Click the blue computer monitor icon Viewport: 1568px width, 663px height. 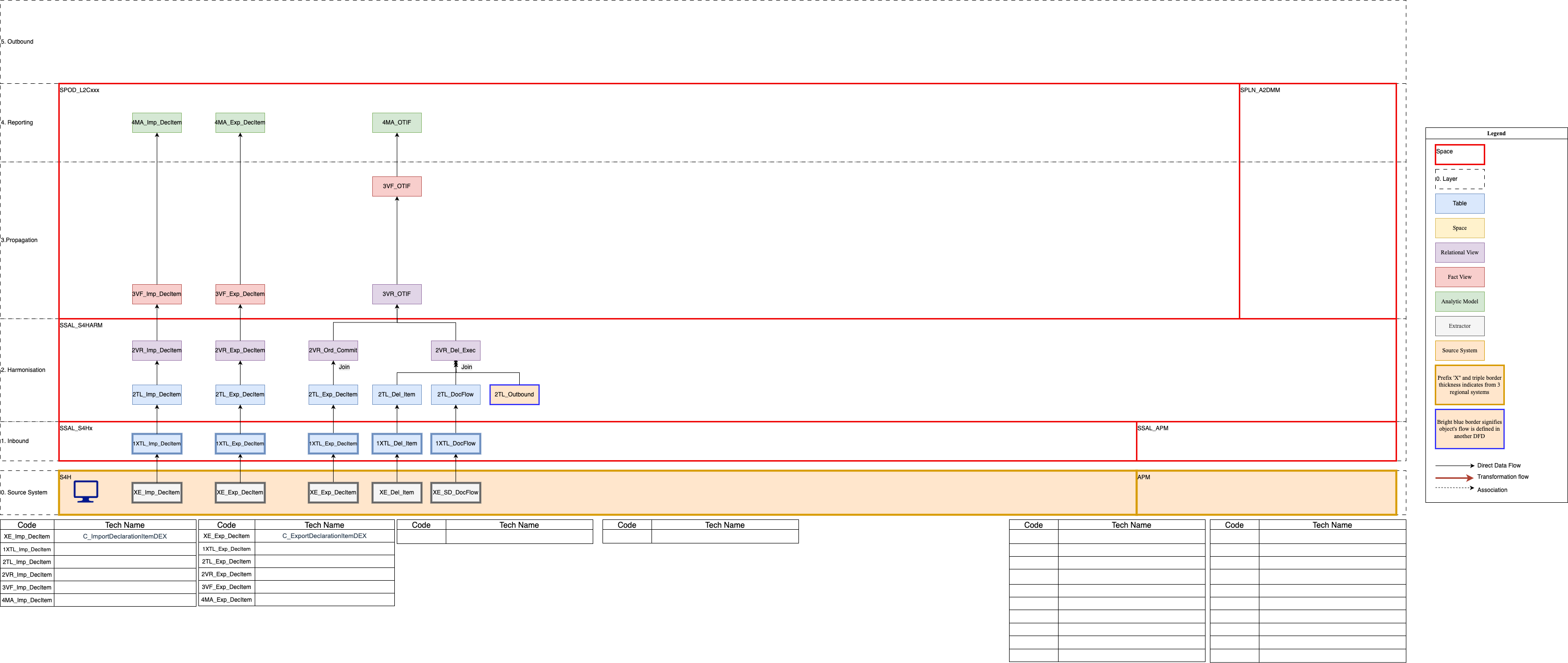(86, 491)
